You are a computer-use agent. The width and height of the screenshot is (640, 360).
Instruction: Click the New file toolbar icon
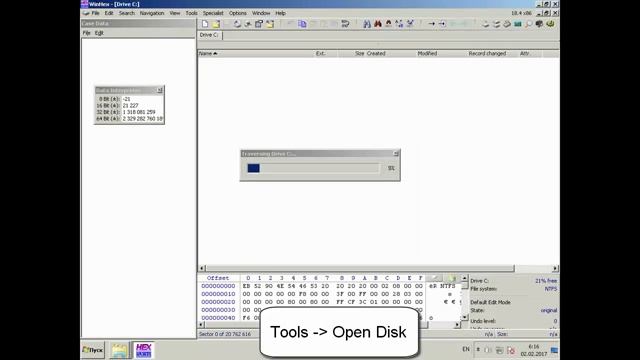205,24
